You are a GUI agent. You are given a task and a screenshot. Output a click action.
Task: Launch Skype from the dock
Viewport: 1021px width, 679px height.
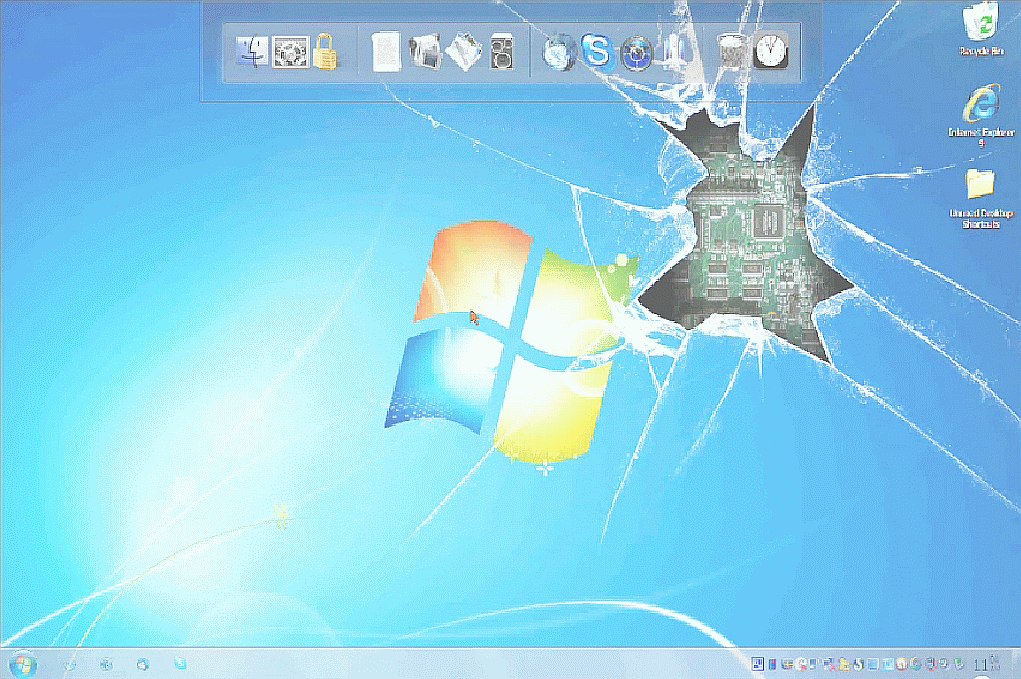tap(597, 50)
